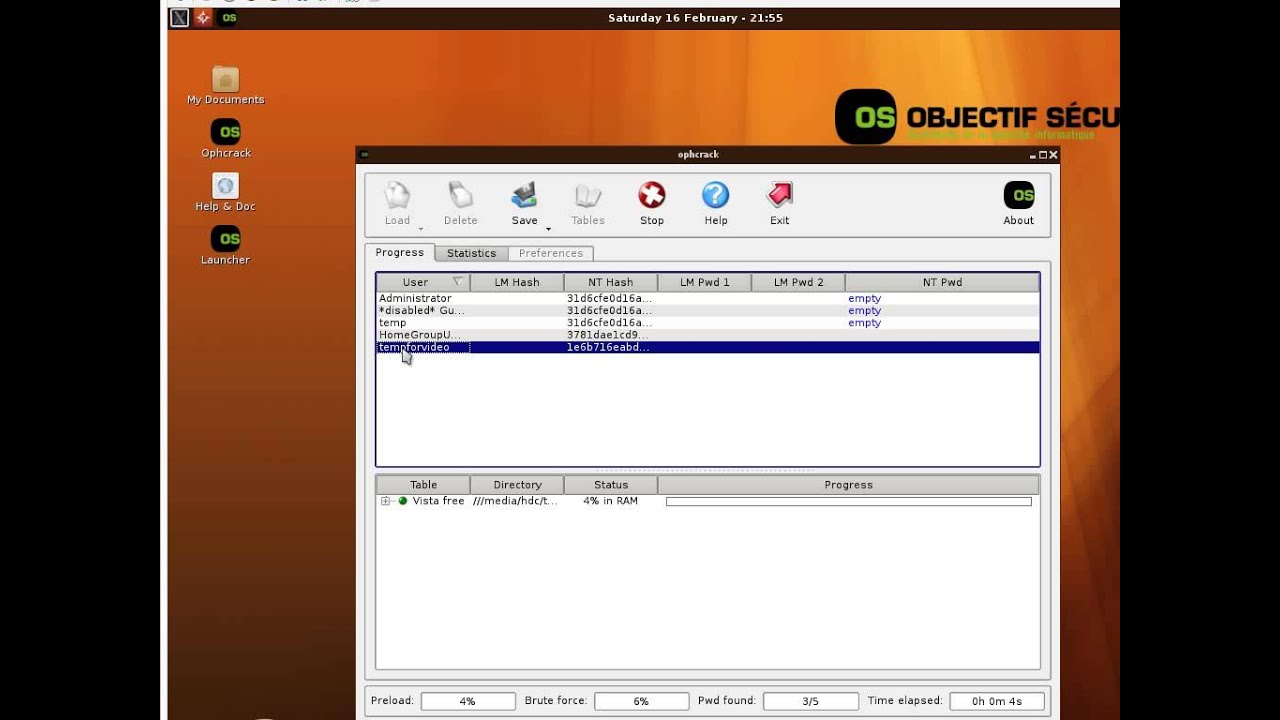Viewport: 1280px width, 720px height.
Task: Click the Exit toolbar icon
Action: 779,195
